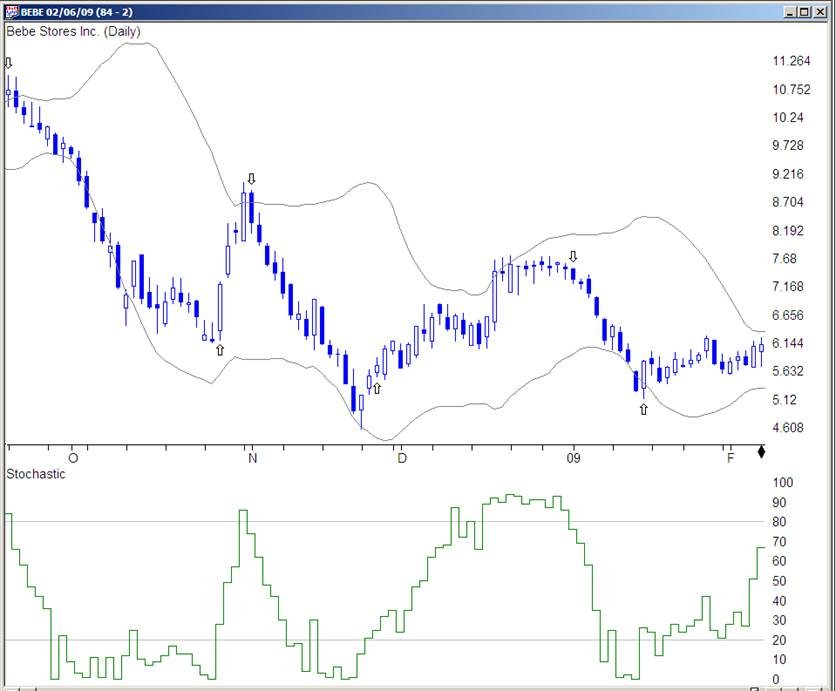Click the 'N' month label on the time axis
836x691 pixels.
pyautogui.click(x=253, y=458)
